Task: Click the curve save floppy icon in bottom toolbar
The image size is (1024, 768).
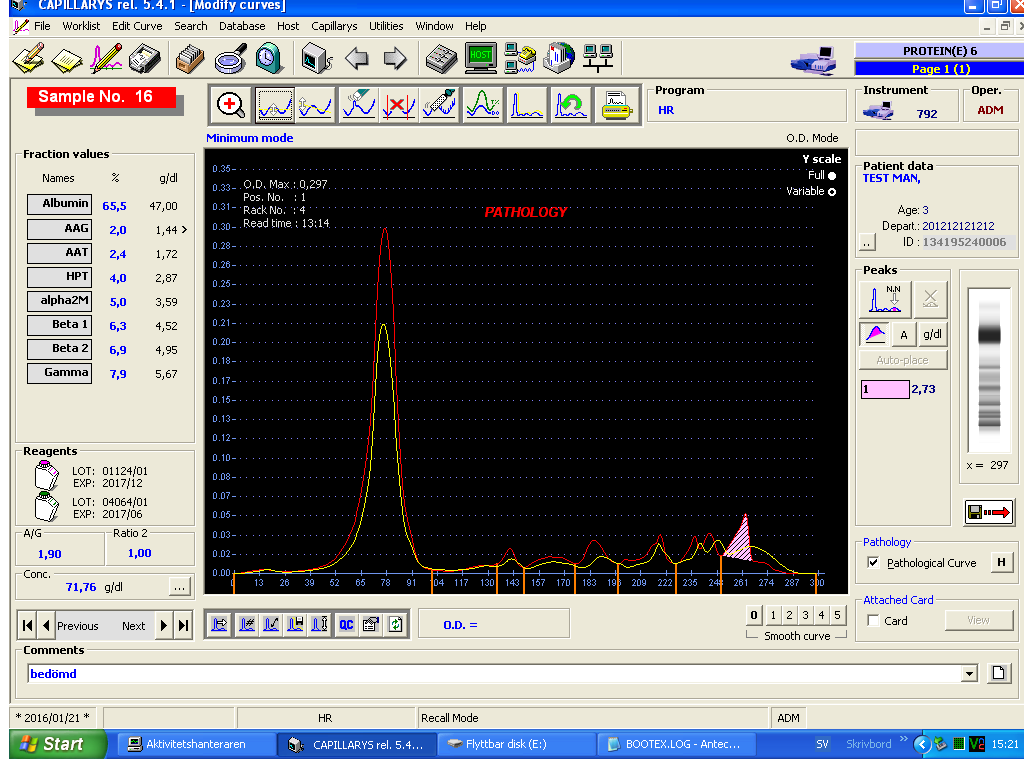Action: point(296,625)
